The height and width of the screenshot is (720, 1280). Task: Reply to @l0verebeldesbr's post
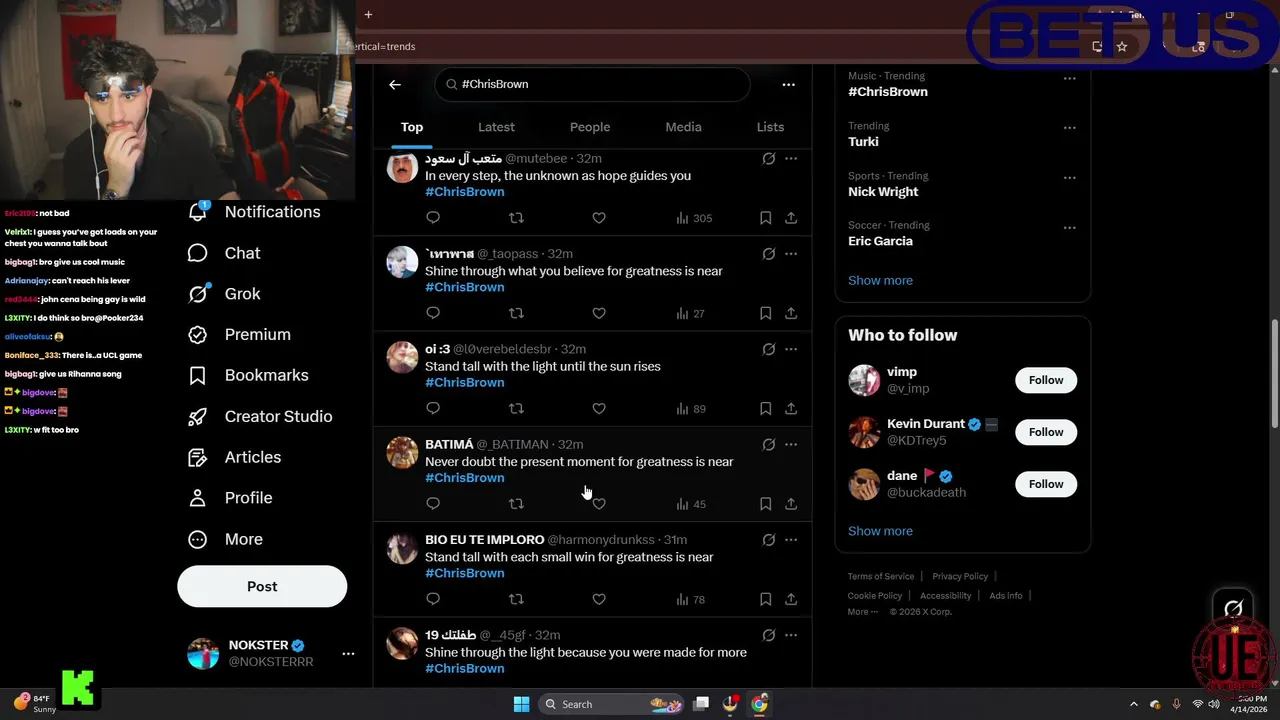click(433, 408)
